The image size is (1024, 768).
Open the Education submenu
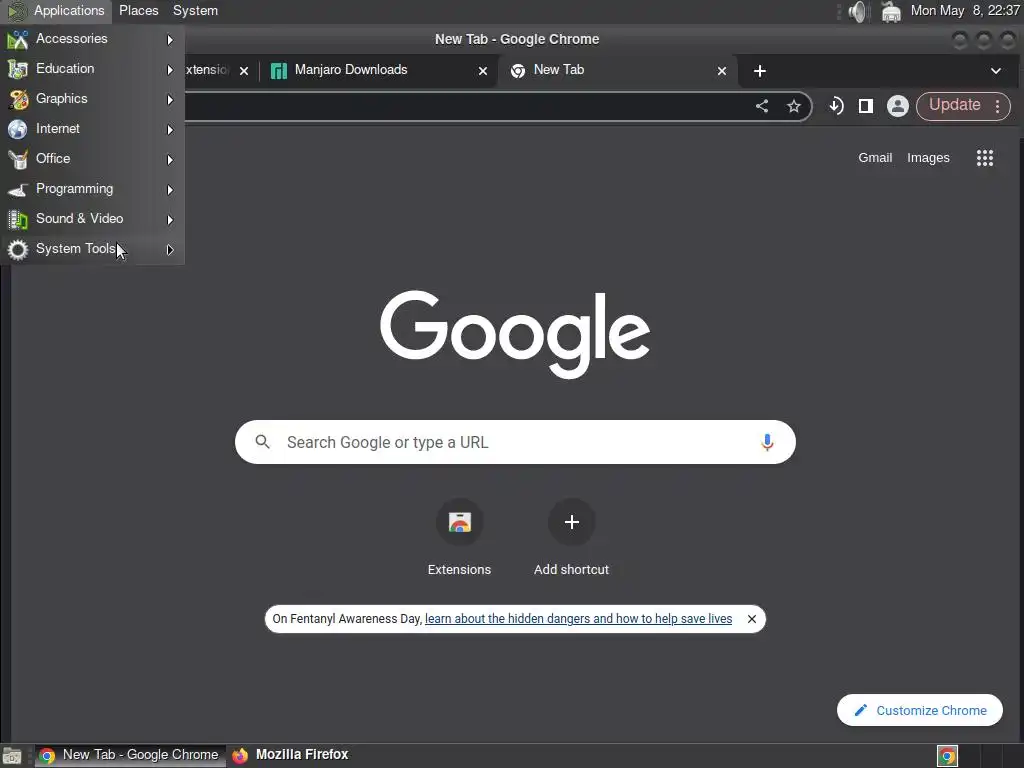pos(92,69)
